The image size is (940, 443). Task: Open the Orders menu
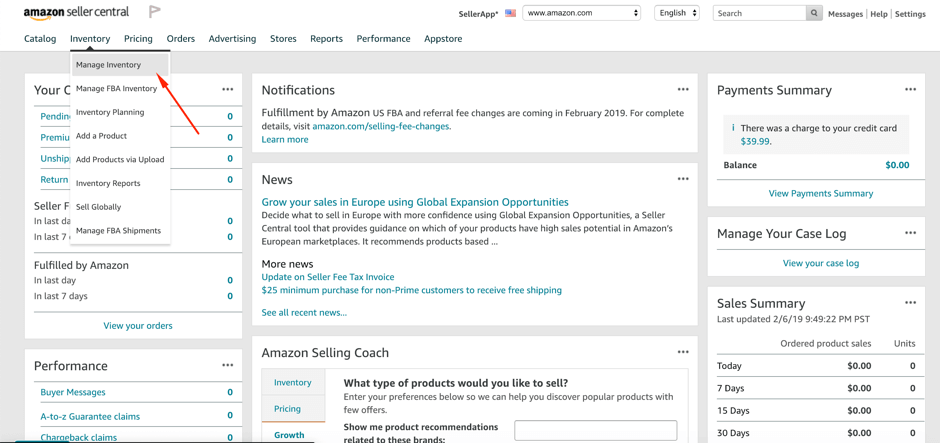point(181,38)
